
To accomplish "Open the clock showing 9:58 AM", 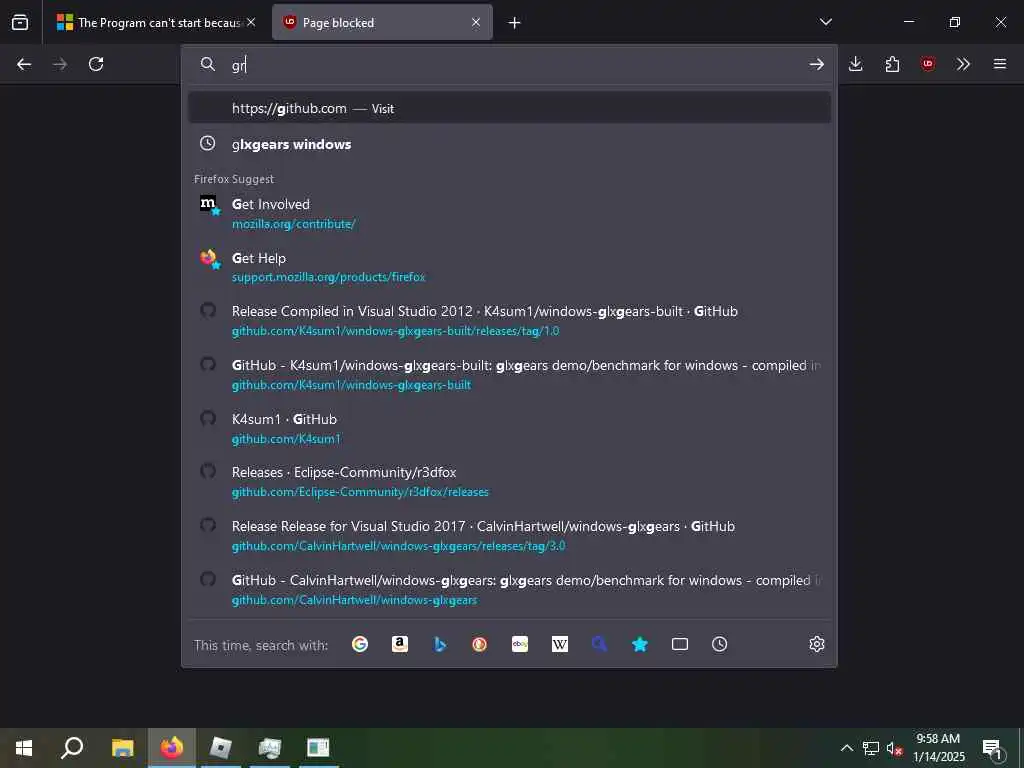I will pos(938,748).
